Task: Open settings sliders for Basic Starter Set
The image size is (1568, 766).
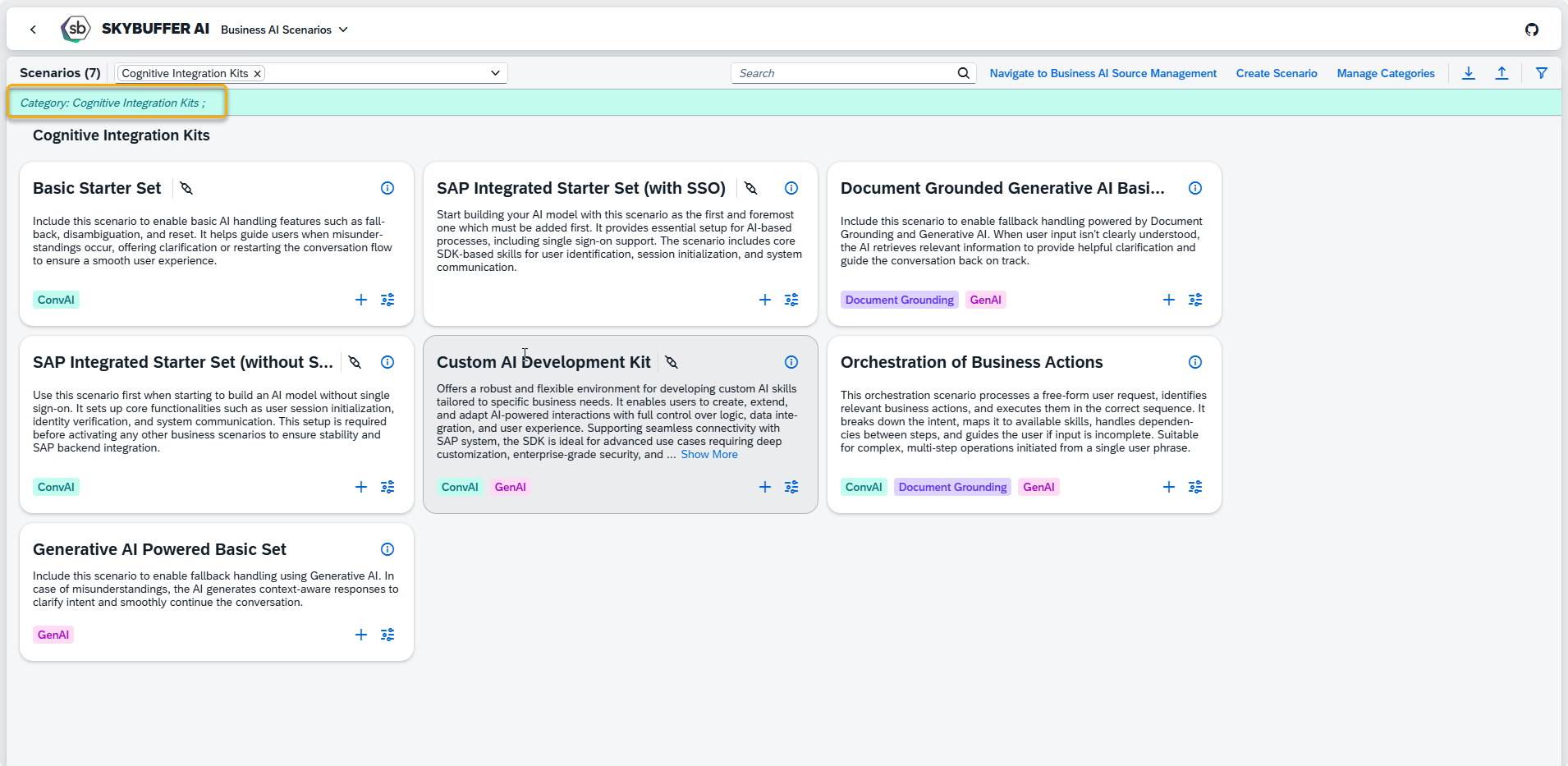Action: 387,300
